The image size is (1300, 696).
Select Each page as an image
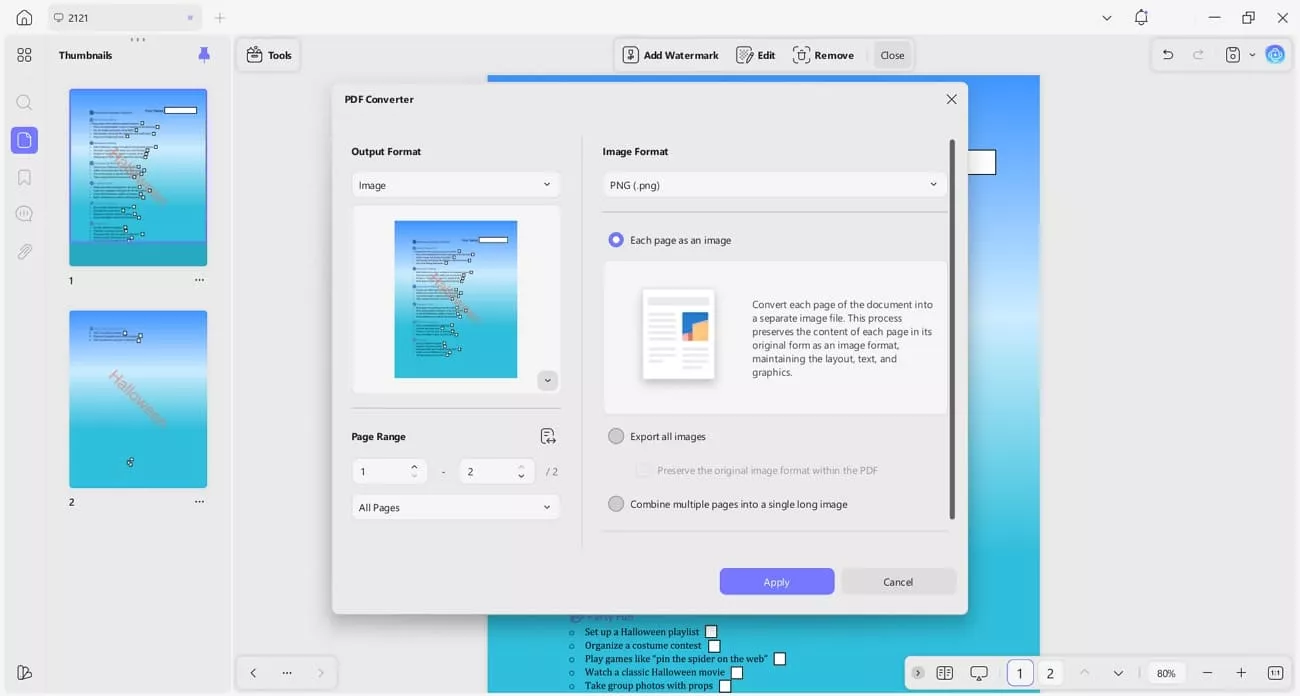(x=616, y=240)
